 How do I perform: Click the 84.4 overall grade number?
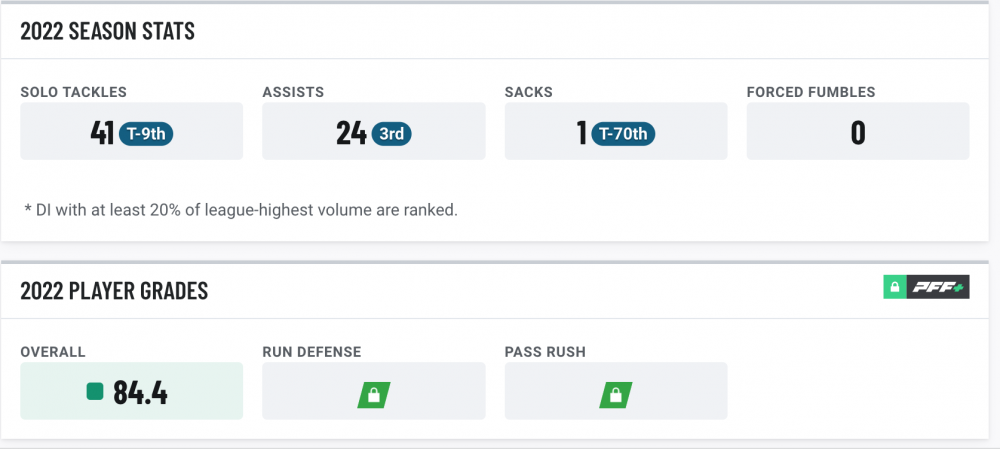click(x=140, y=392)
